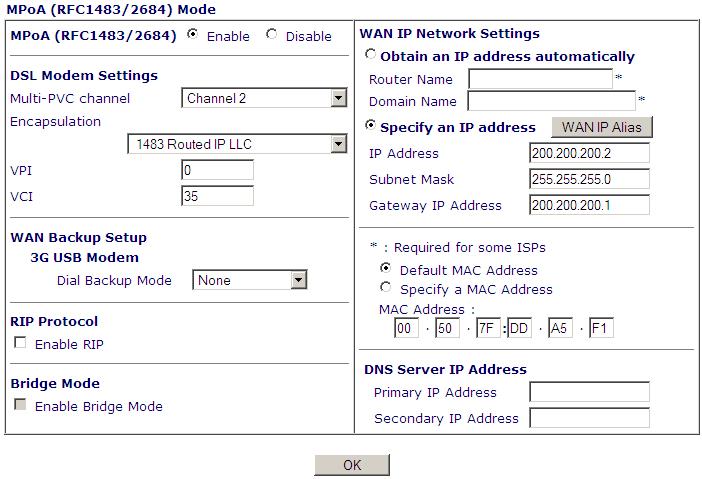Click the Router Name text field

click(540, 79)
